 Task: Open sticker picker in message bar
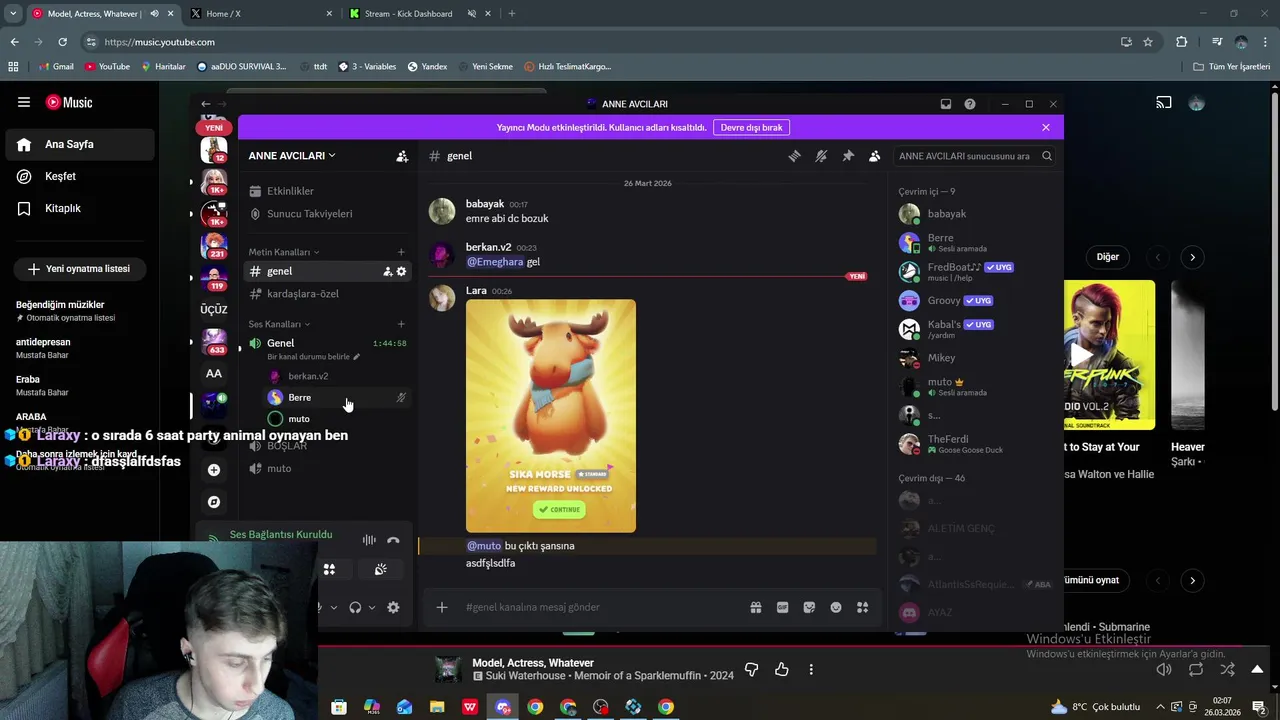tap(809, 607)
